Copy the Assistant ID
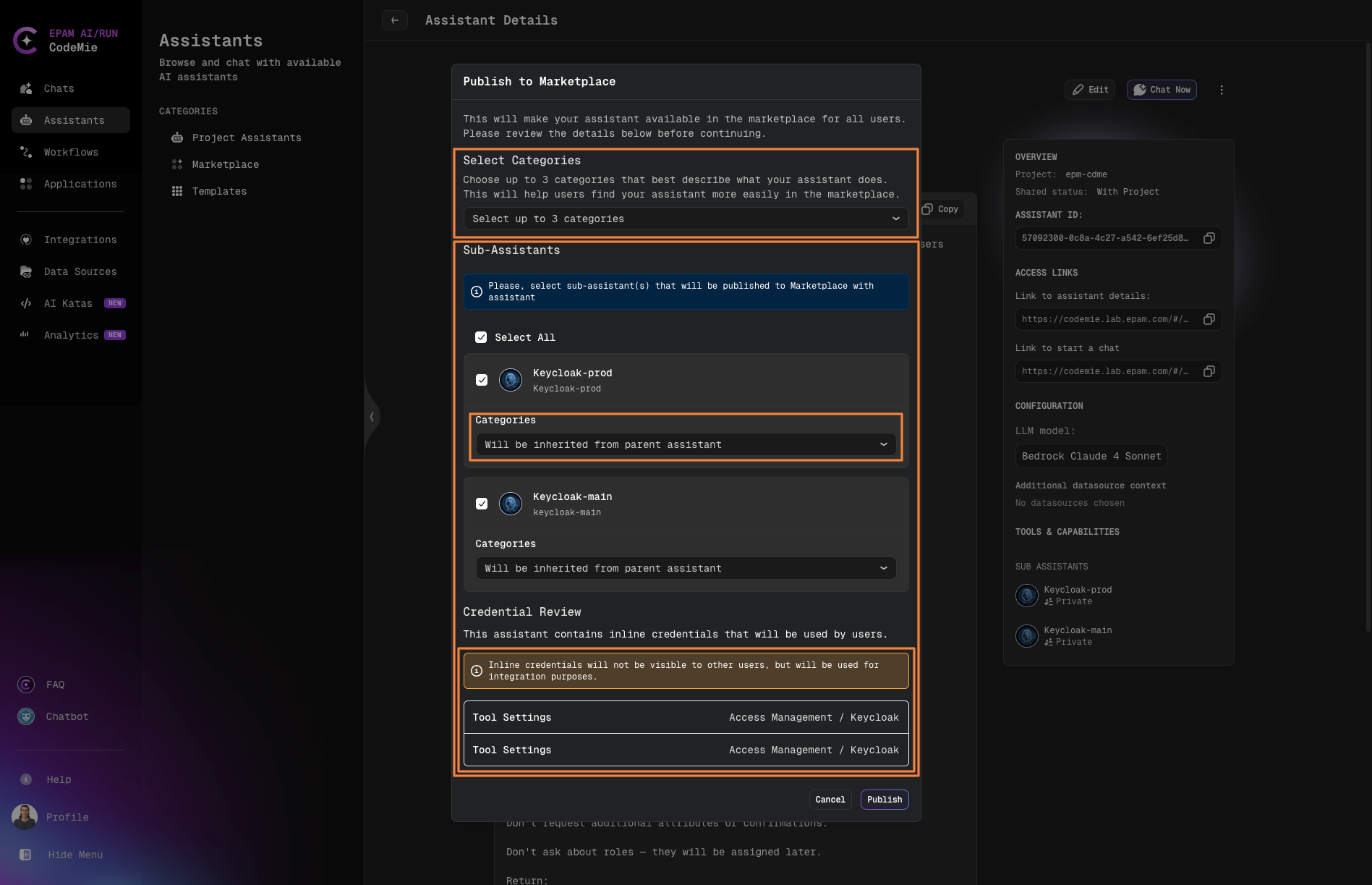1372x885 pixels. coord(1209,238)
